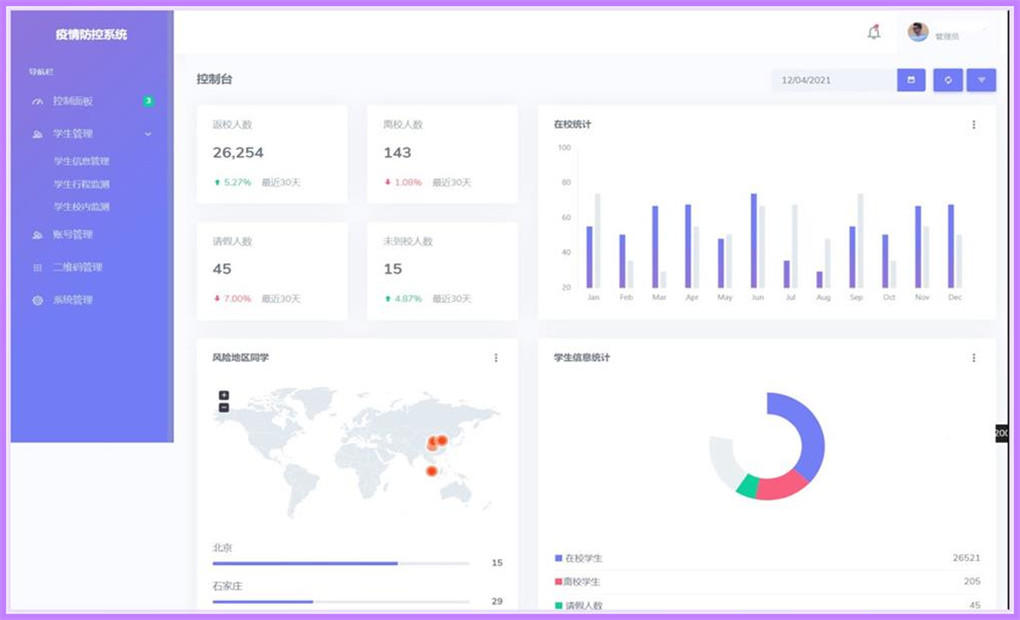
Task: Click the green up arrow beside 4.87%
Action: click(x=388, y=299)
